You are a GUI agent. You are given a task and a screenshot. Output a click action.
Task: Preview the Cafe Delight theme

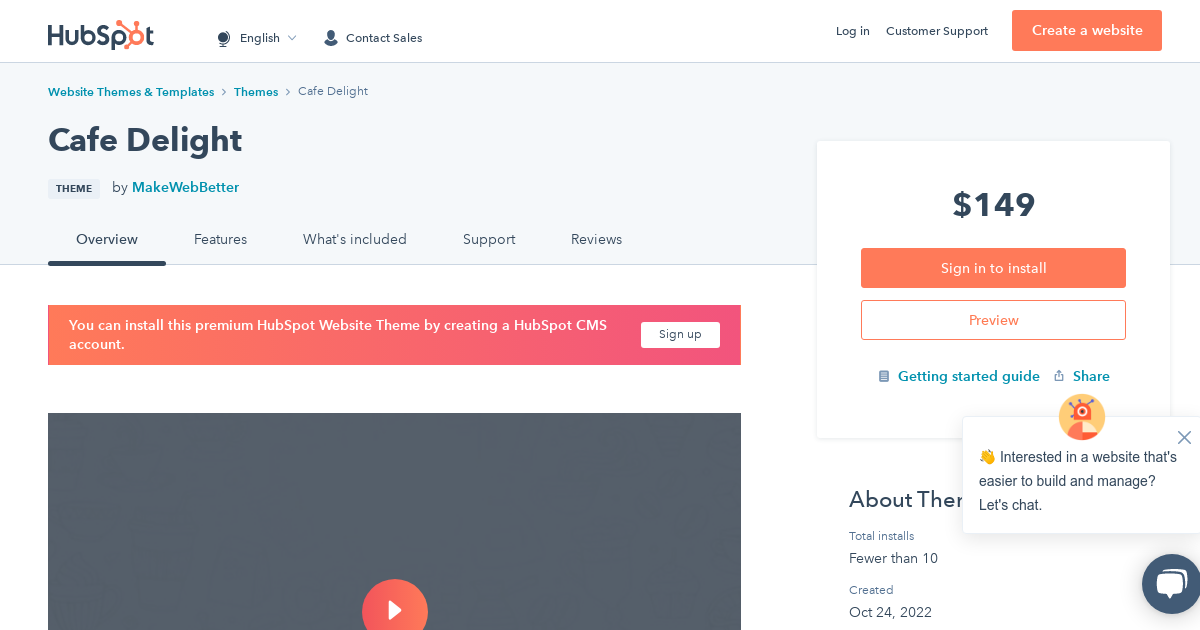pos(993,320)
